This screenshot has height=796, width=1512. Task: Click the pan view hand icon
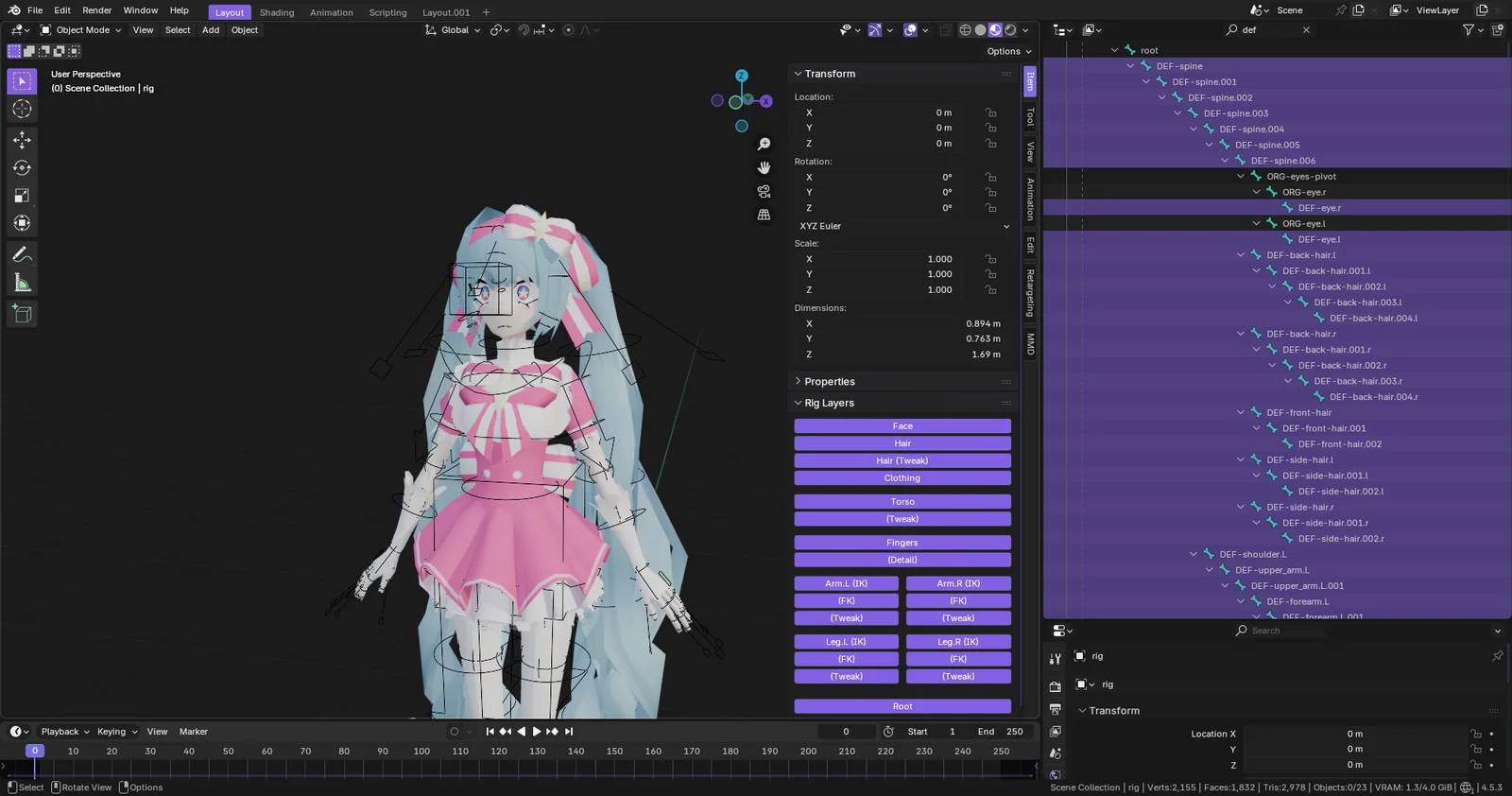click(764, 167)
